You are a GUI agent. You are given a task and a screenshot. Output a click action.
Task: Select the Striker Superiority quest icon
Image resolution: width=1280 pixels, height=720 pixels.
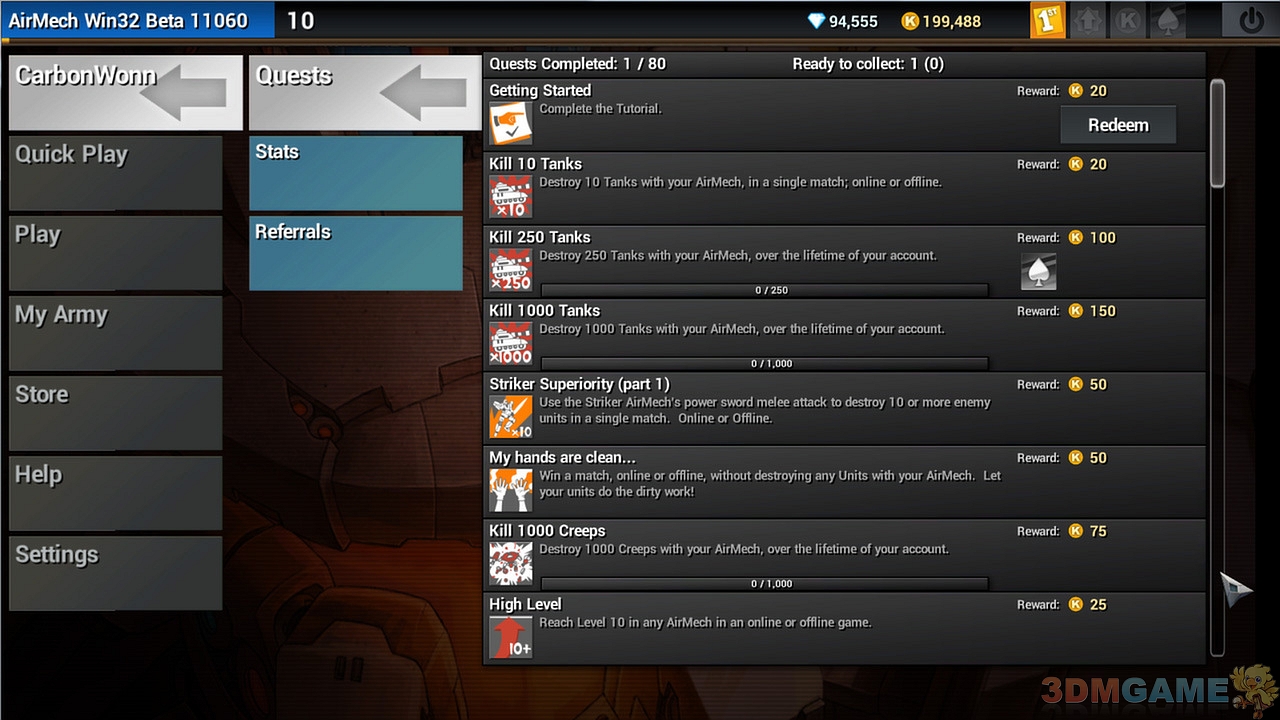click(x=510, y=417)
